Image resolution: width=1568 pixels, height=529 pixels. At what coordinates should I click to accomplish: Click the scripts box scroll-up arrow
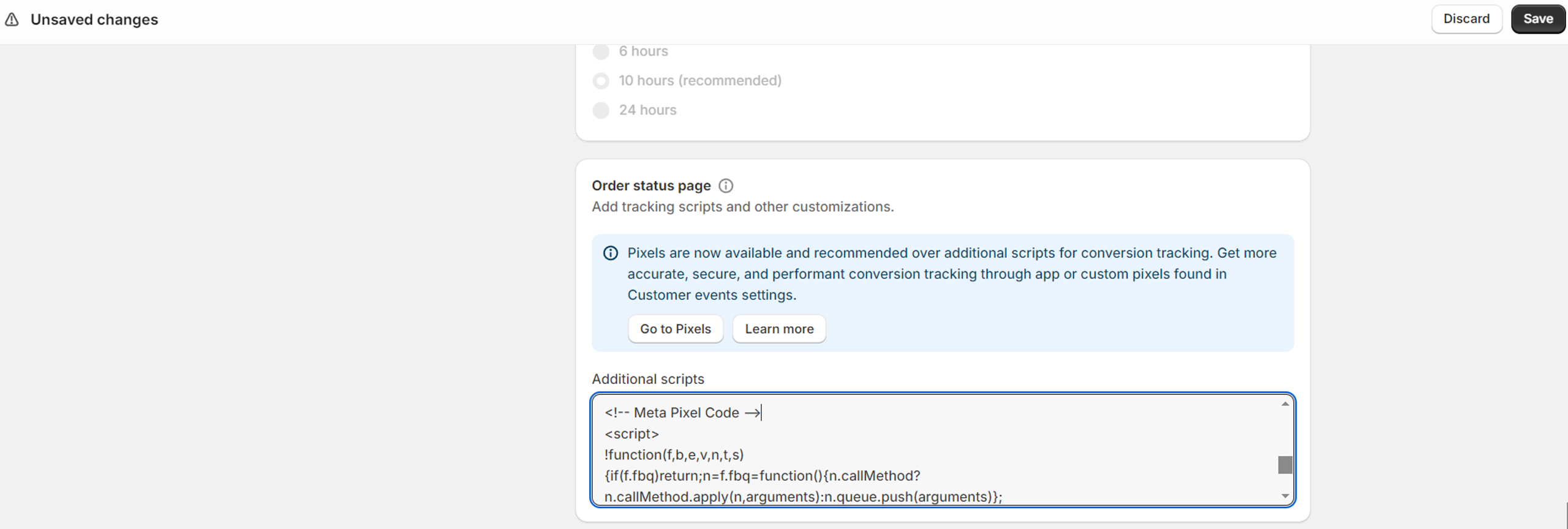[x=1285, y=404]
